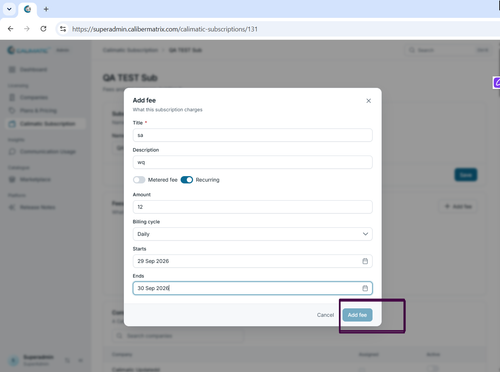
Task: Select the current Calimatic browser tab
Action: [28, 9]
